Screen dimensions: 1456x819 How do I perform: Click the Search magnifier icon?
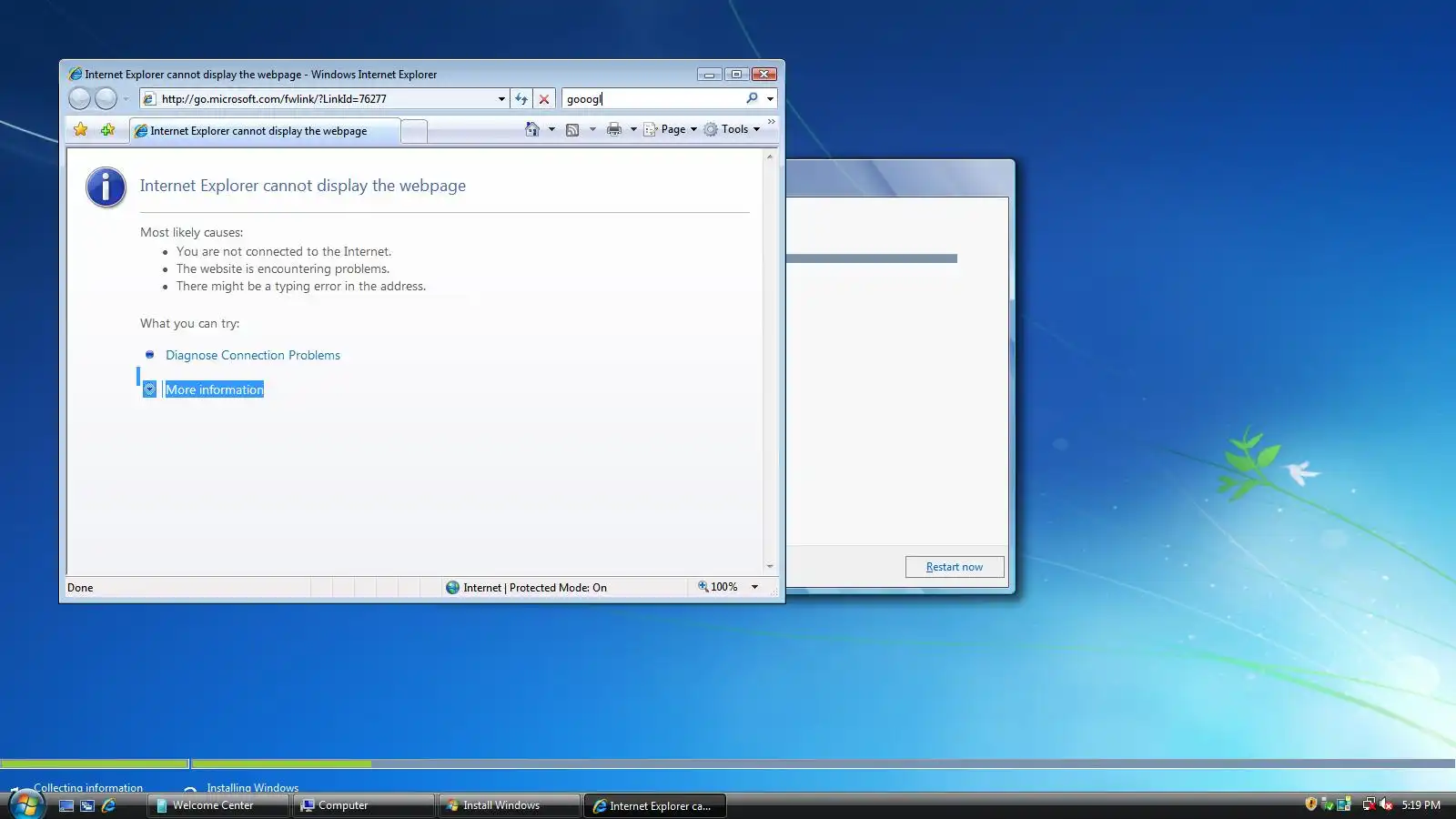coord(753,98)
